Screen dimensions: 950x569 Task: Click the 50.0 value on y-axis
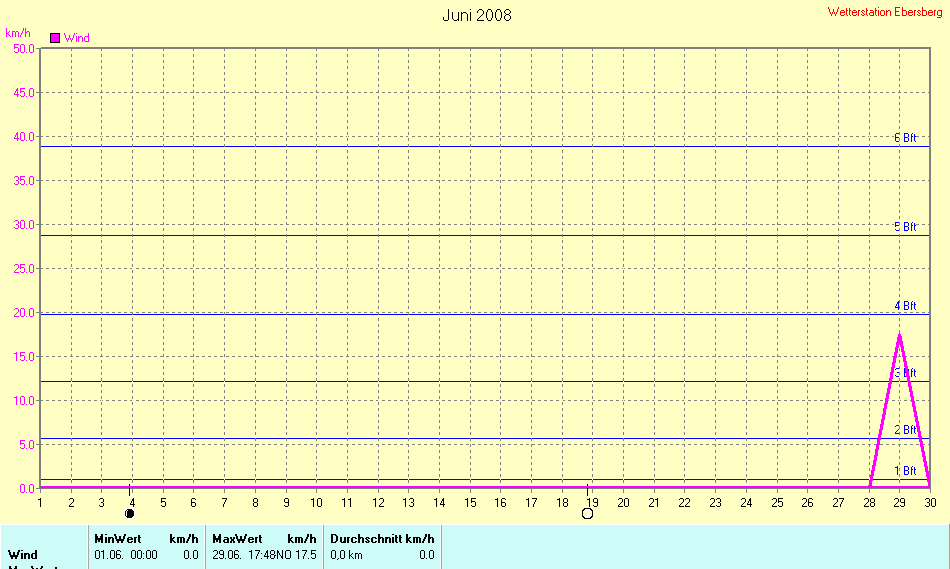click(20, 48)
